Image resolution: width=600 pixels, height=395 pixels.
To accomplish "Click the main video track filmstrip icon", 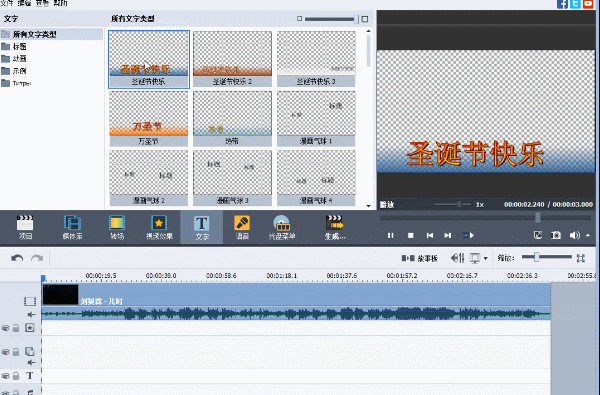I will 30,301.
